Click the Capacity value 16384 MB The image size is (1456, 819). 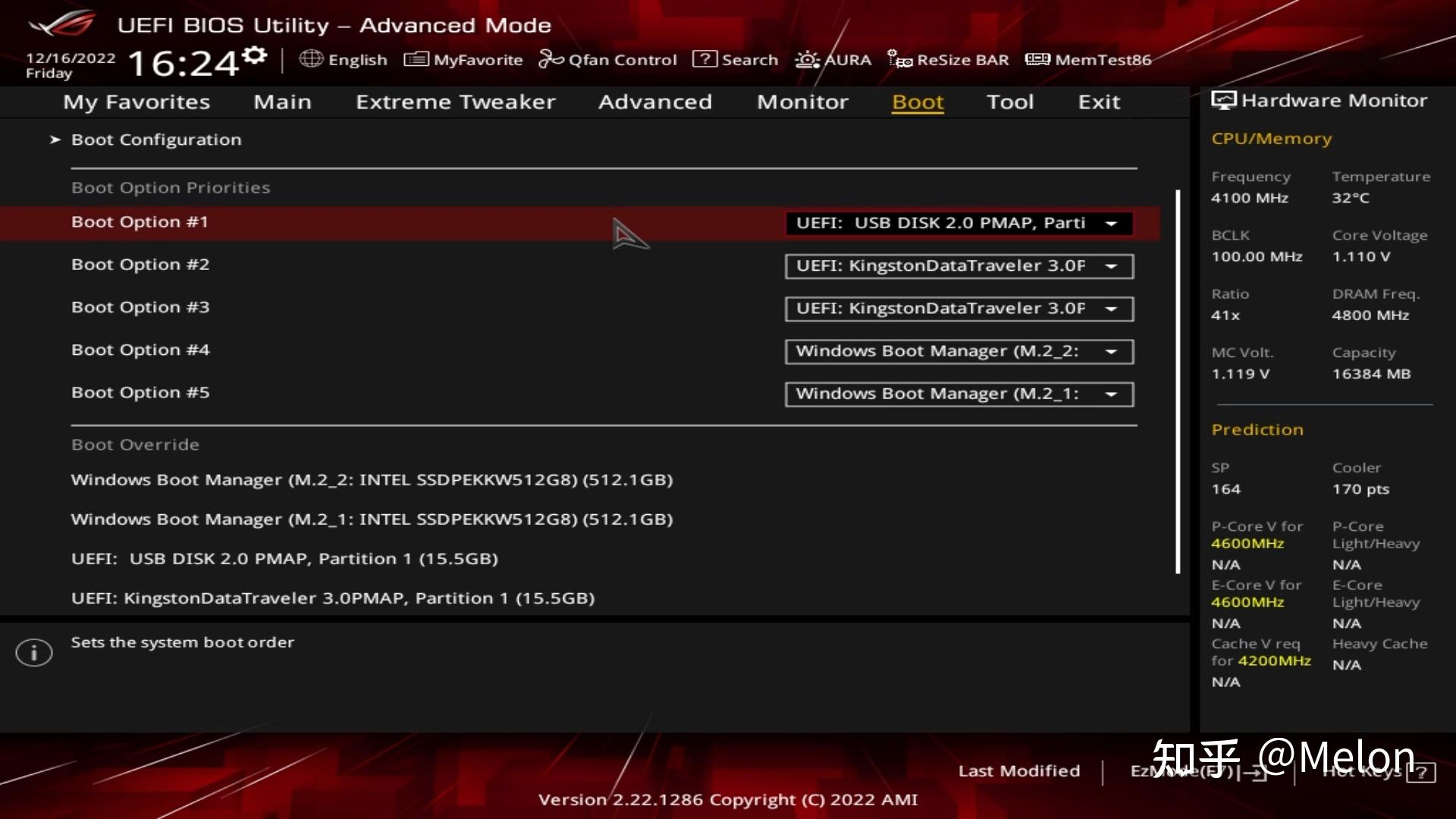pos(1371,374)
